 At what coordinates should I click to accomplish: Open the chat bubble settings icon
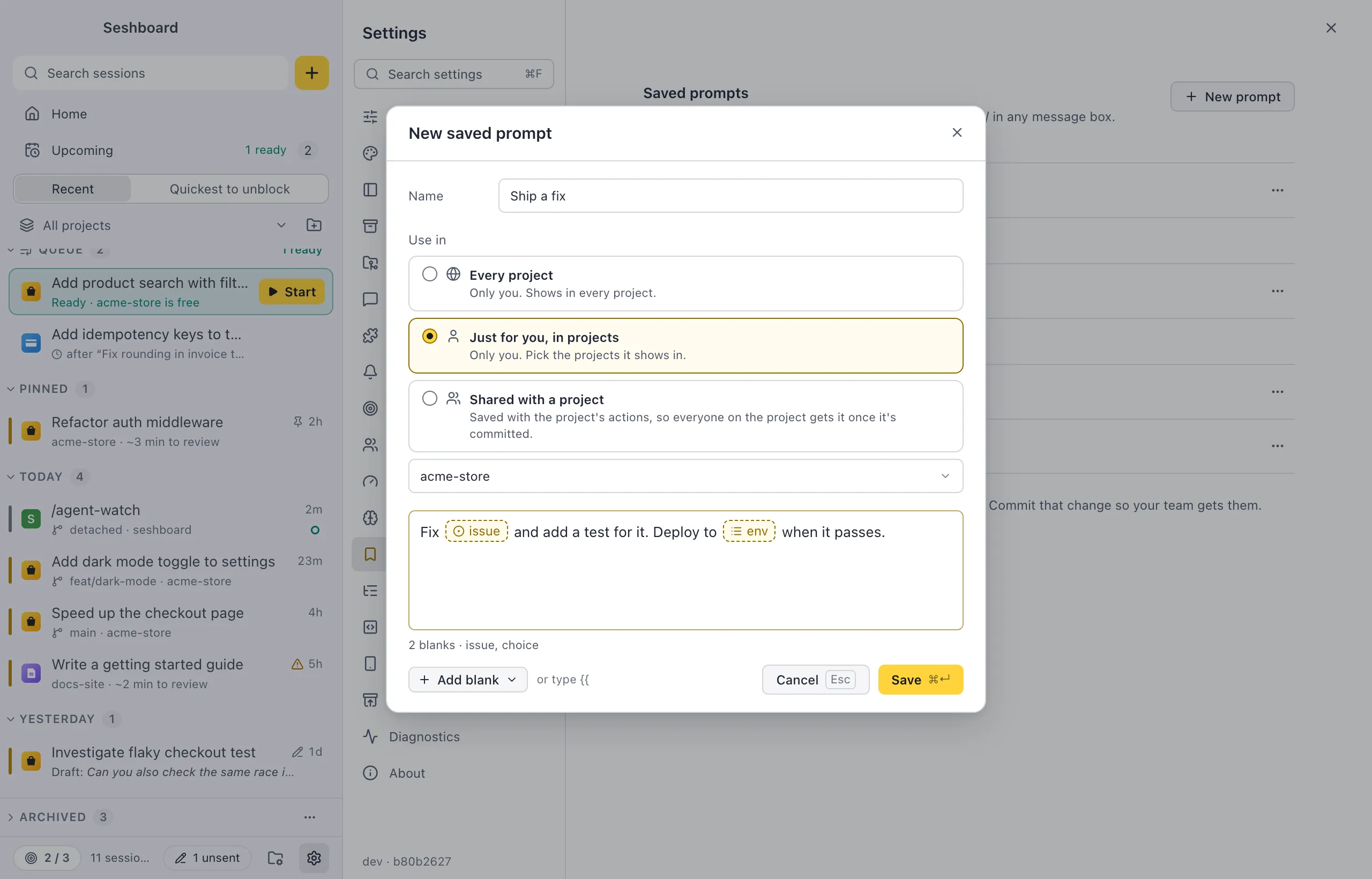click(370, 299)
